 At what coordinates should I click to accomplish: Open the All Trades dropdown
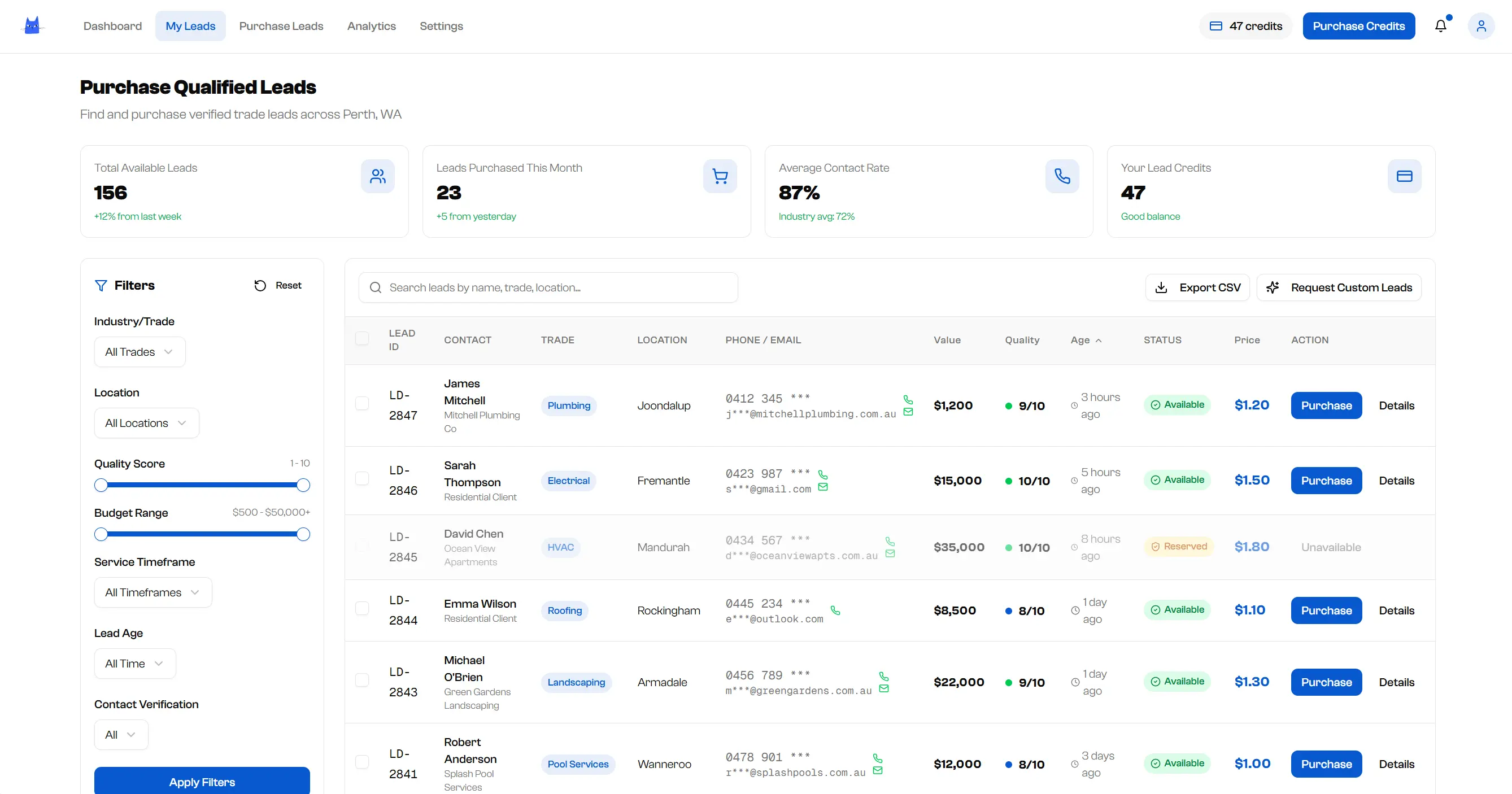(x=140, y=352)
